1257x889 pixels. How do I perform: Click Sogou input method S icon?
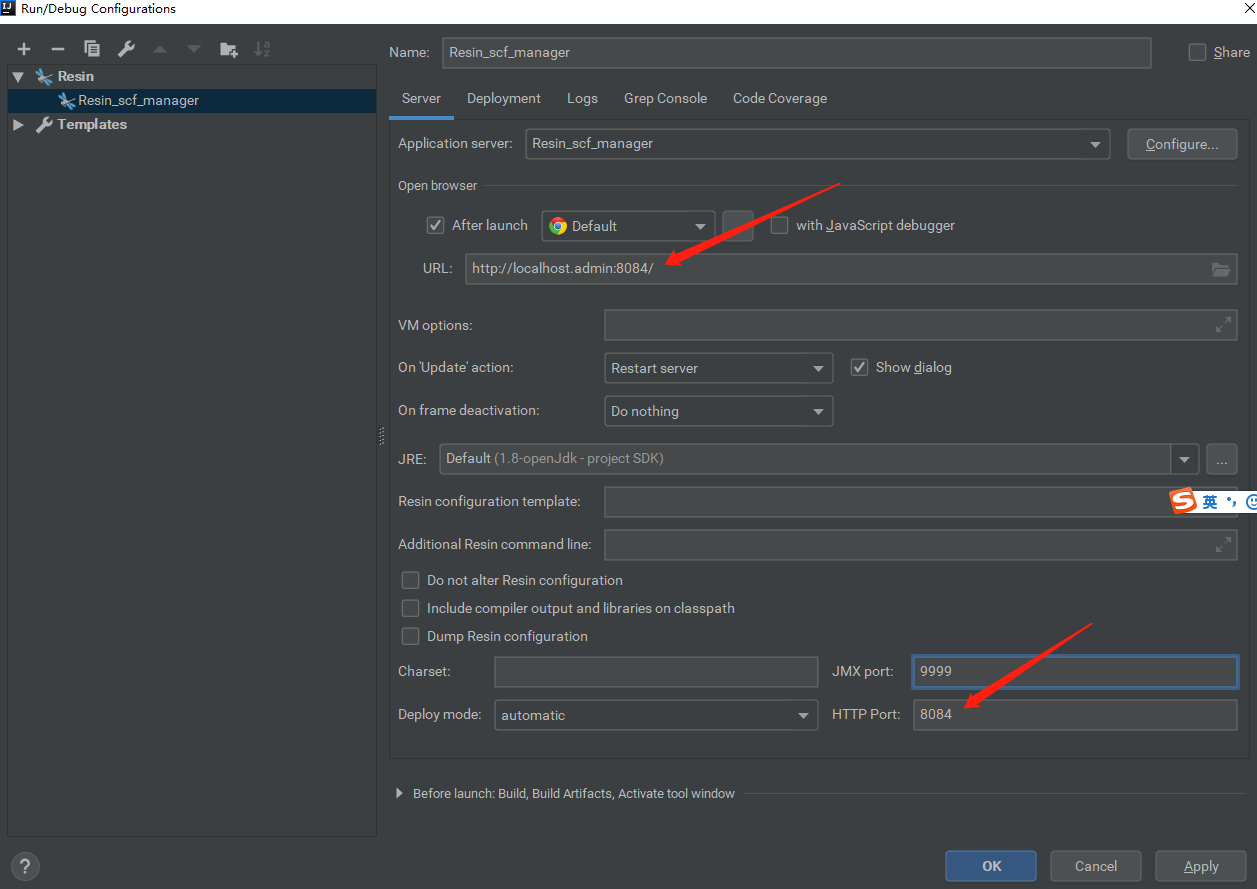pos(1184,501)
